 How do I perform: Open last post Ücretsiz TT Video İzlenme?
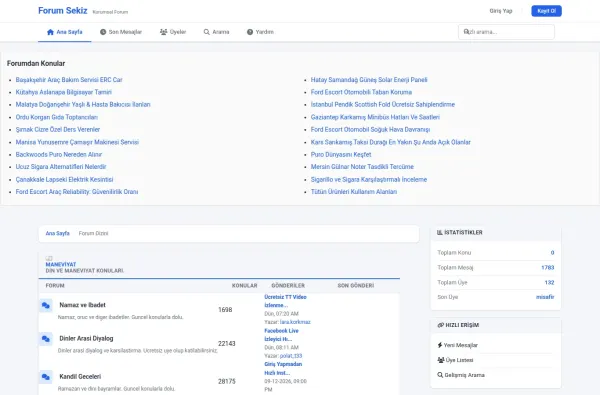(x=285, y=301)
